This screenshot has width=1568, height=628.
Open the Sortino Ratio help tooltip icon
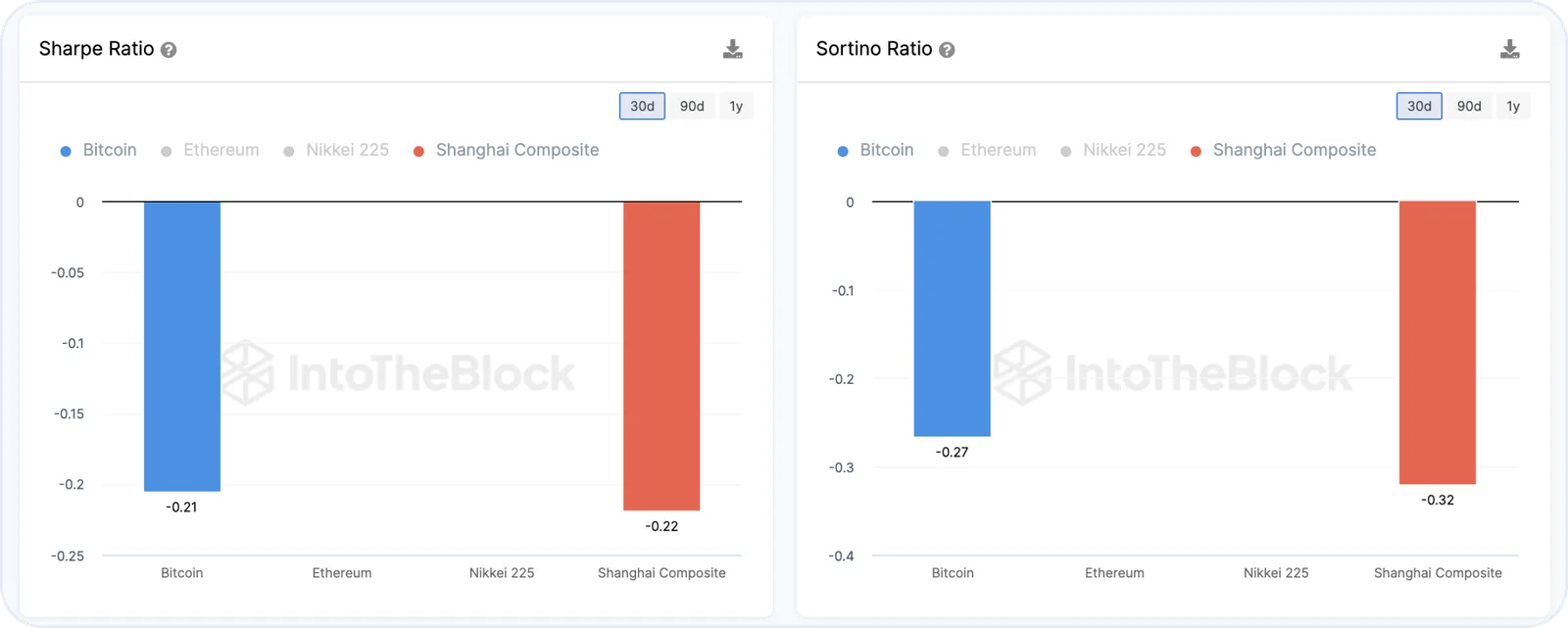947,50
